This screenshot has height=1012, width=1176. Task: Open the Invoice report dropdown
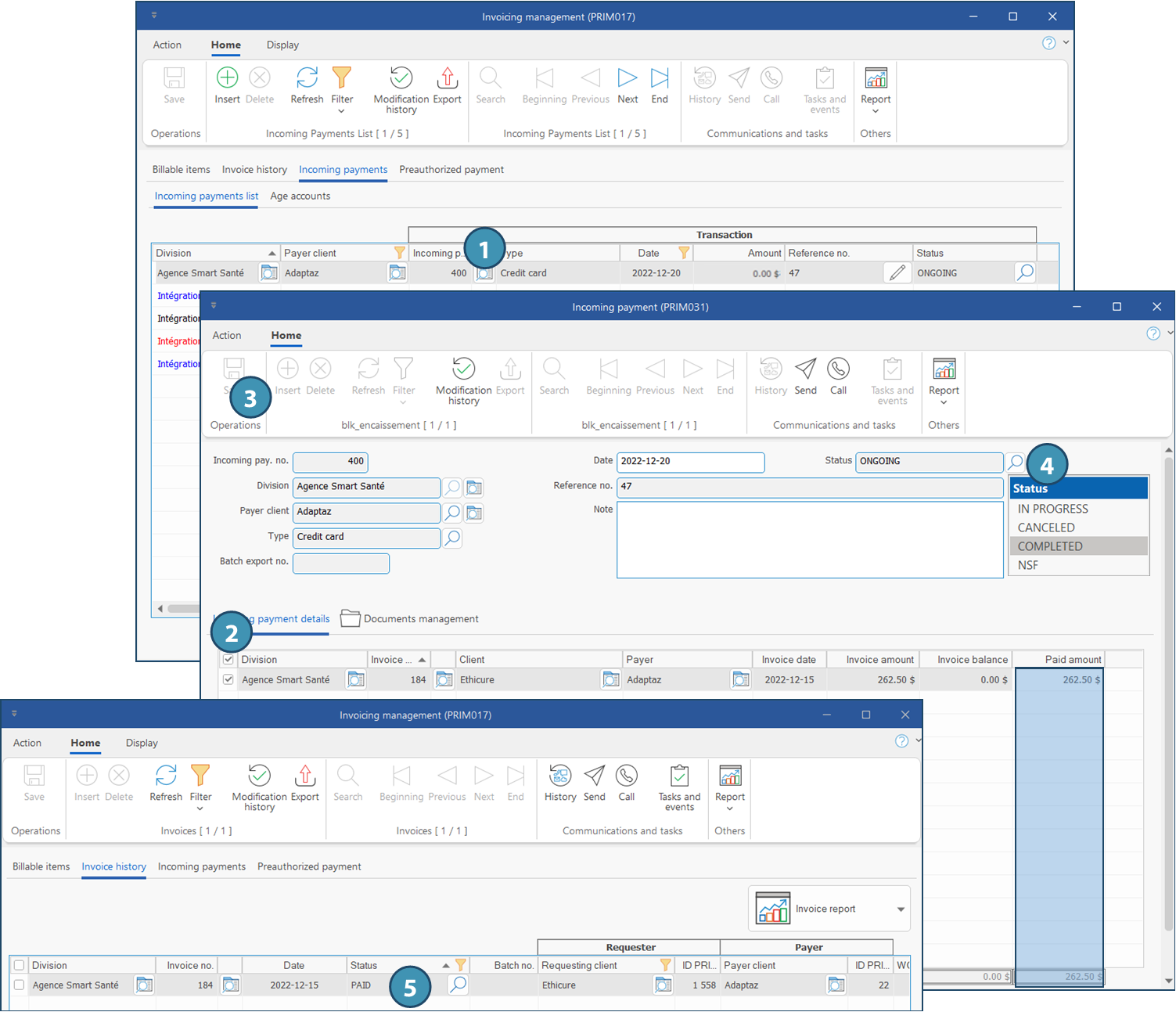[901, 909]
